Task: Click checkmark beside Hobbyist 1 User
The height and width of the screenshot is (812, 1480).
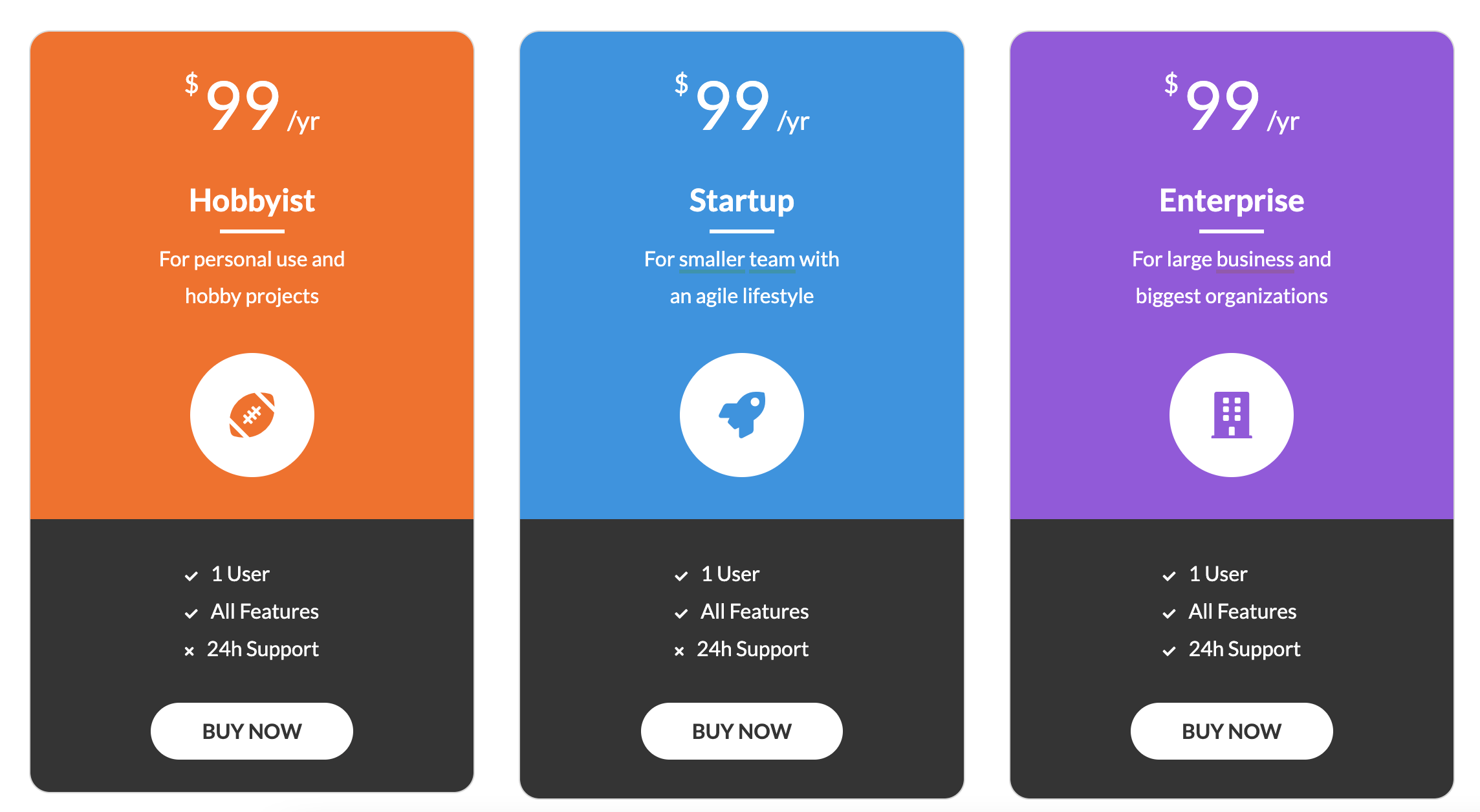Action: pos(191,575)
